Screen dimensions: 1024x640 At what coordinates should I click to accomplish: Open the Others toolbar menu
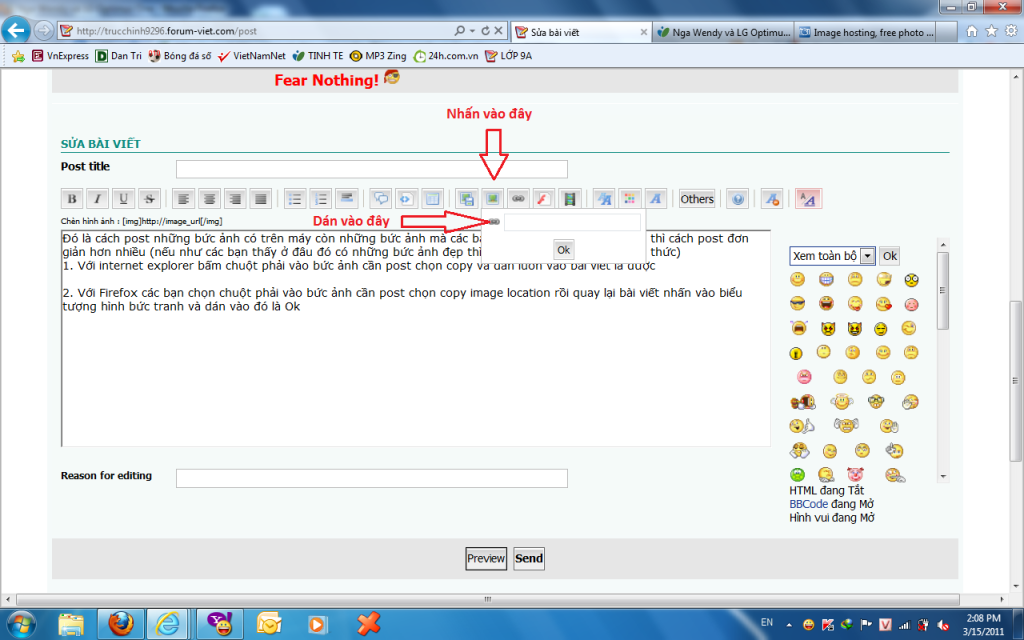pos(697,199)
